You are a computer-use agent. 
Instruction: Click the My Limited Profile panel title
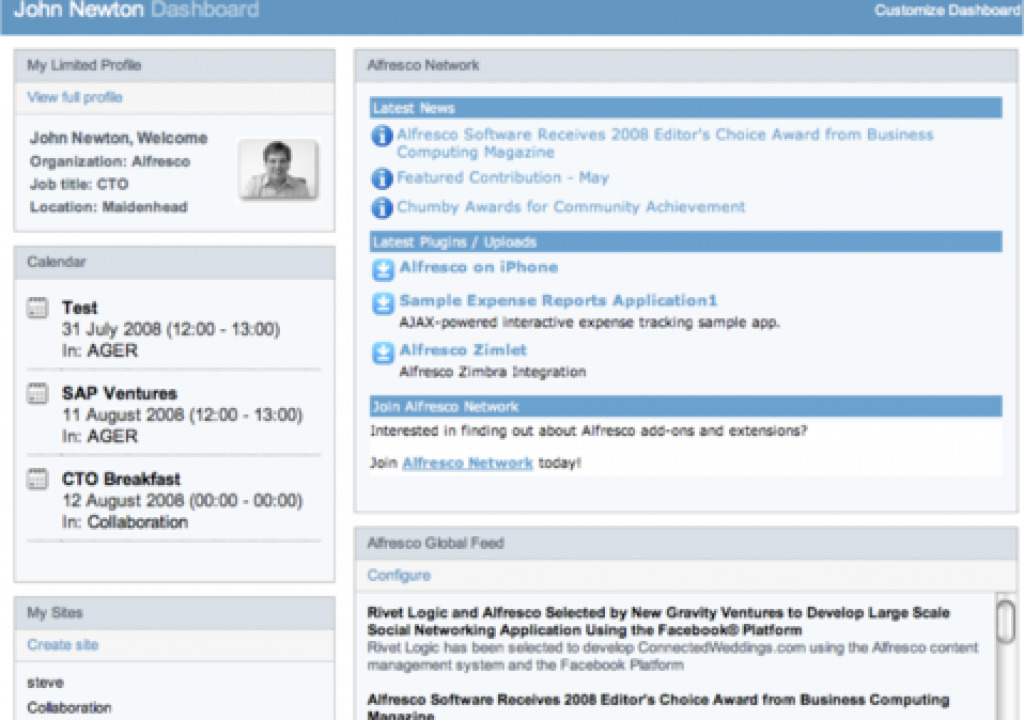[84, 65]
